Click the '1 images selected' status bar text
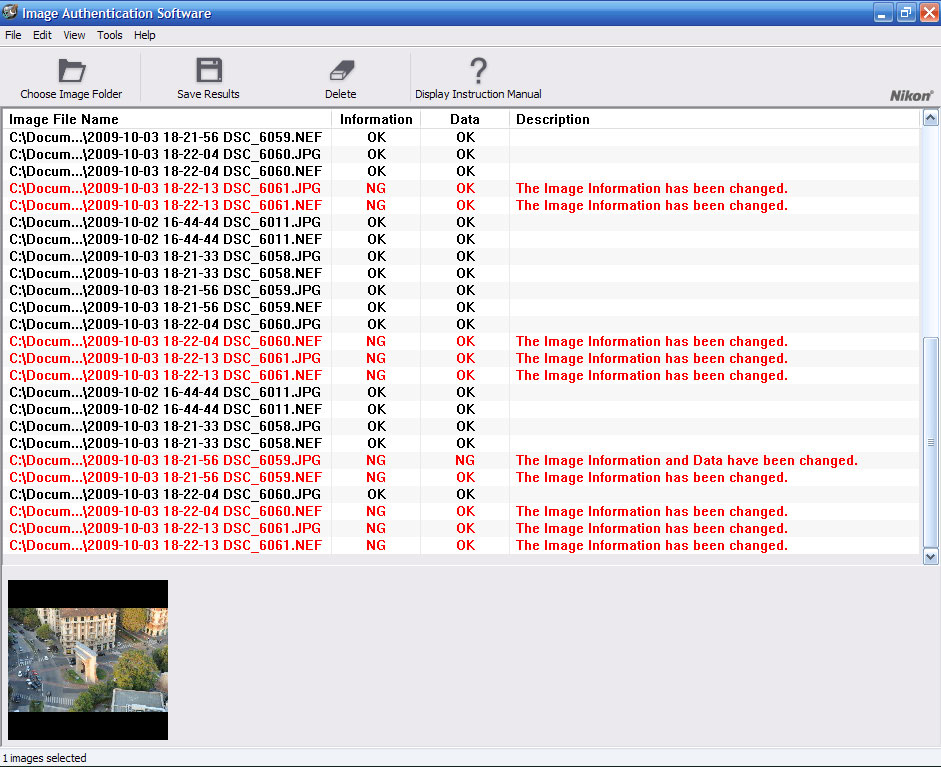Screen dimensions: 941x767 pyautogui.click(x=45, y=758)
